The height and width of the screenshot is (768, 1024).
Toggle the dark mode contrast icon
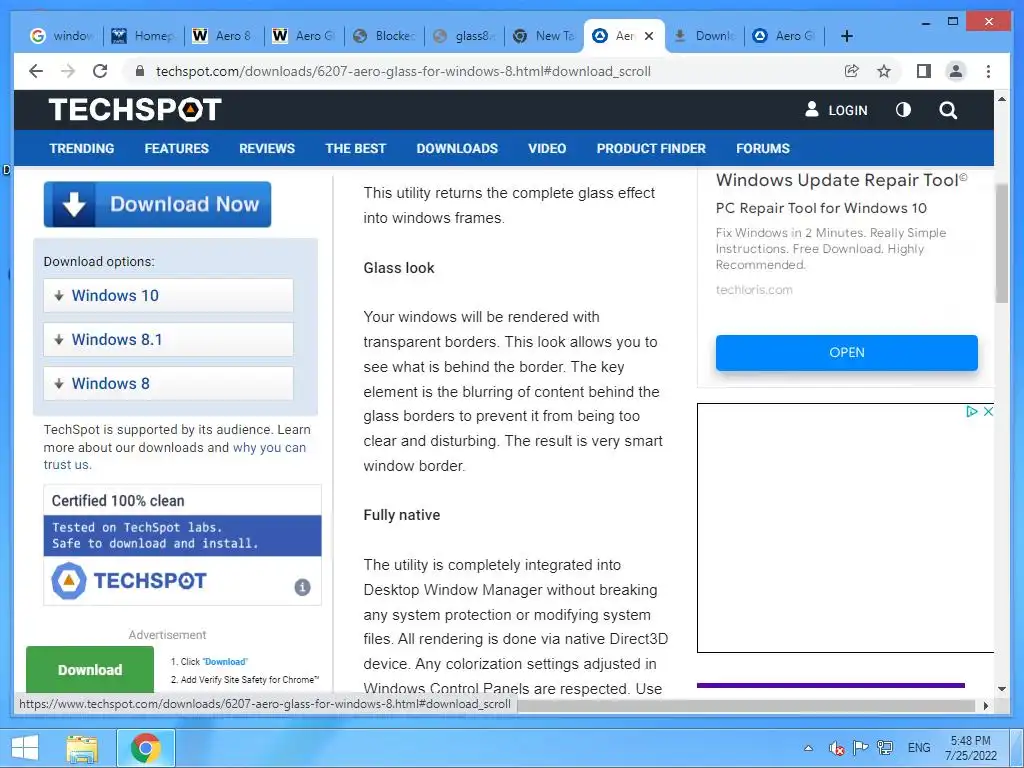click(x=903, y=110)
